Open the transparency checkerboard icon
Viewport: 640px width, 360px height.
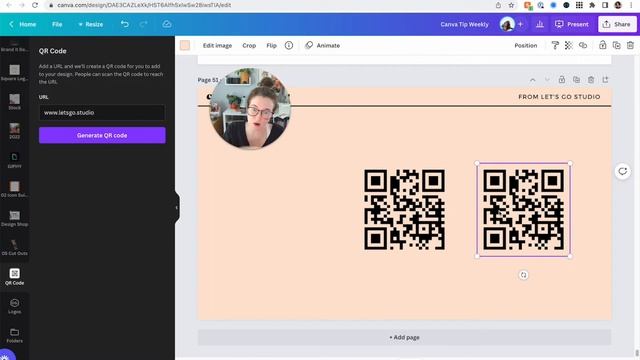pyautogui.click(x=569, y=45)
